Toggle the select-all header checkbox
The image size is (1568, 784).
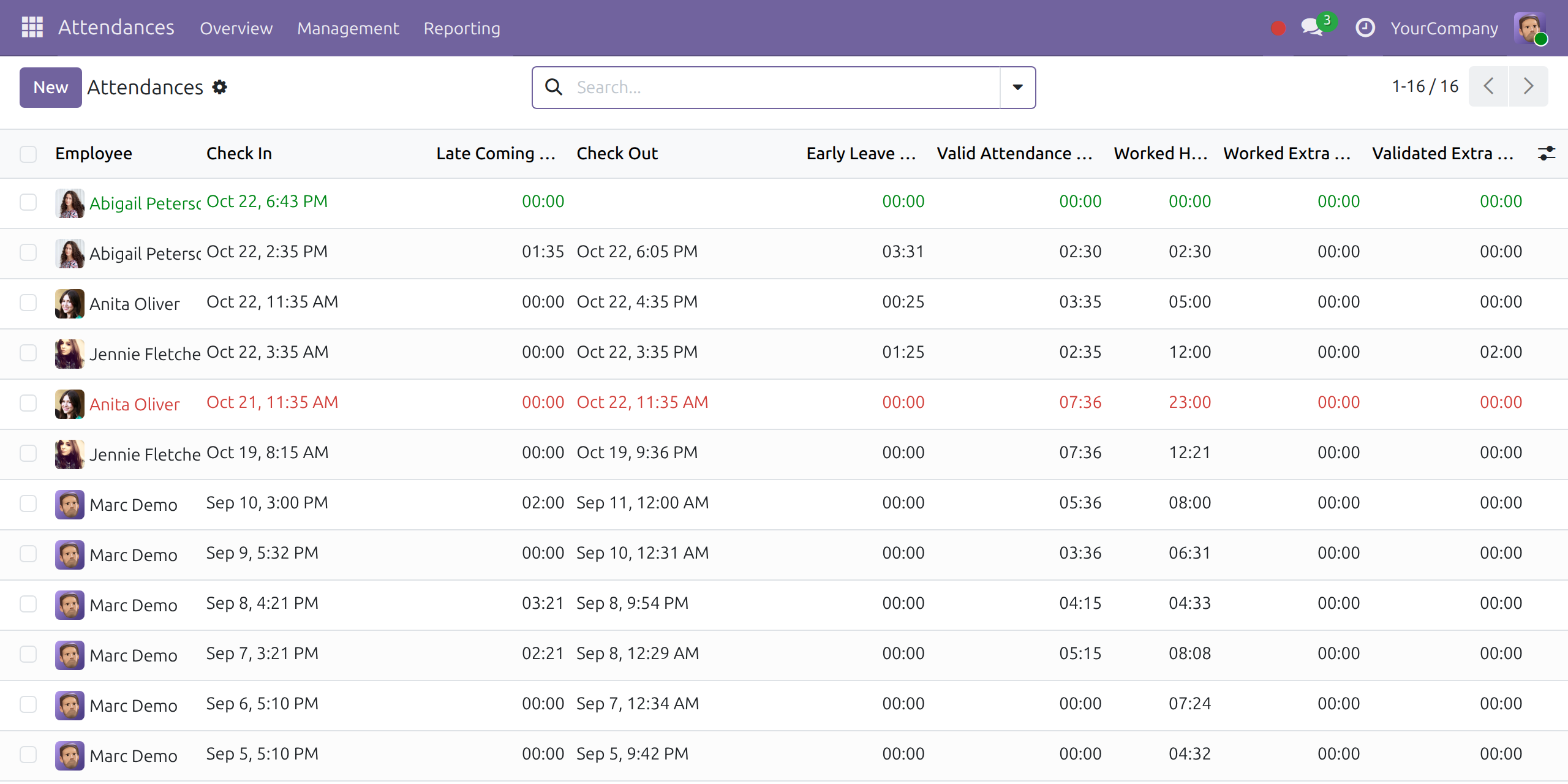[x=28, y=154]
